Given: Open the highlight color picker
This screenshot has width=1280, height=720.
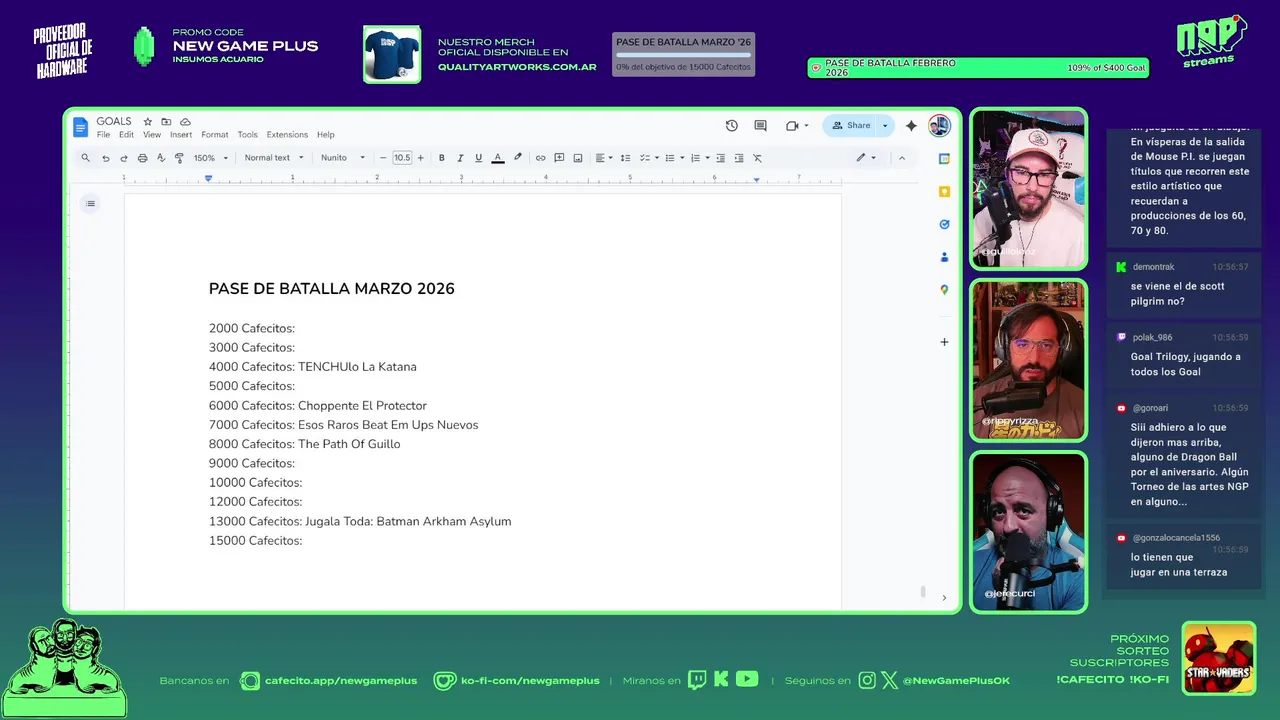Looking at the screenshot, I should tap(517, 158).
